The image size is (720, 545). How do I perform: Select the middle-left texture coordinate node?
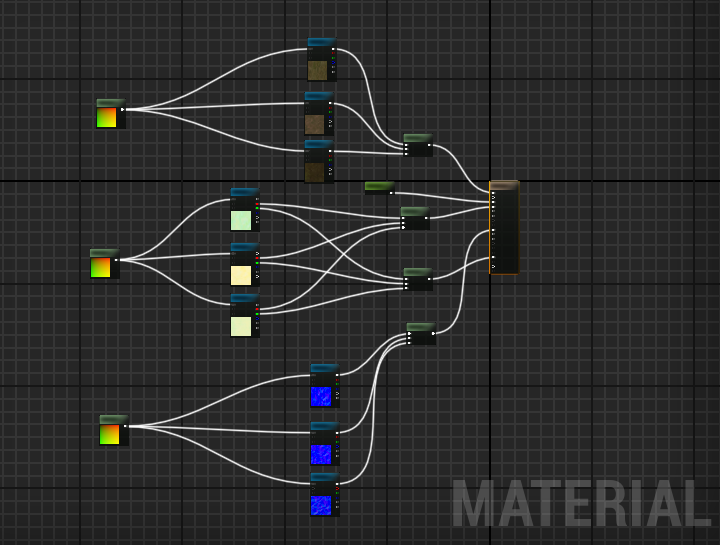coord(104,264)
